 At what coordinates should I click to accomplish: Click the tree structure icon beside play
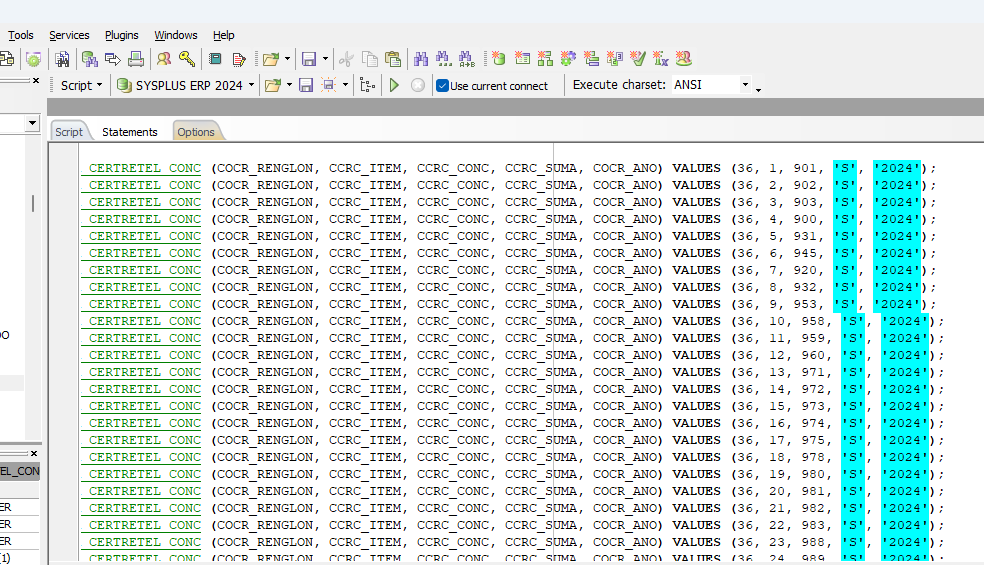367,86
